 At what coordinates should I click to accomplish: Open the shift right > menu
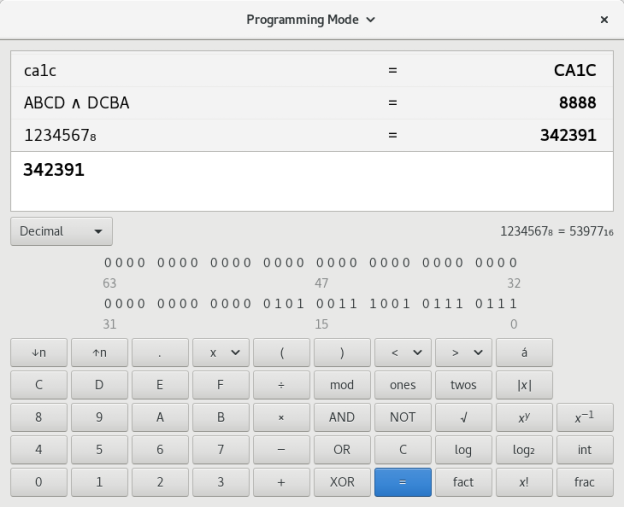coord(463,352)
